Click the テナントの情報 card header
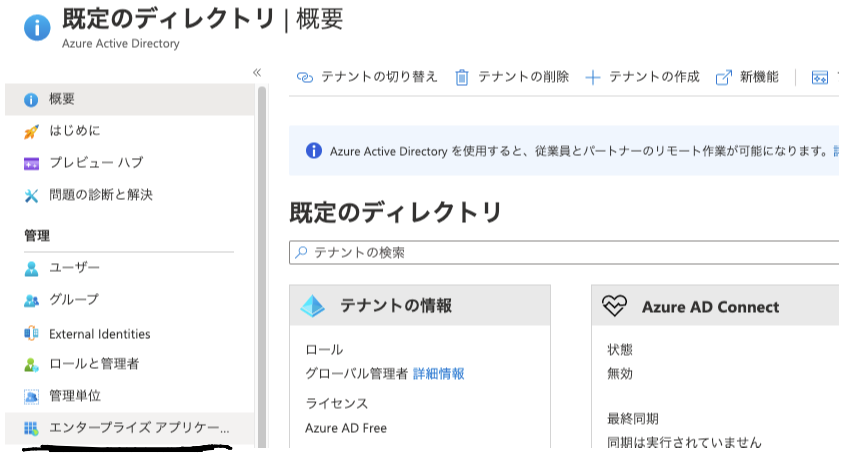Viewport: 843px width, 457px height. coord(420,305)
